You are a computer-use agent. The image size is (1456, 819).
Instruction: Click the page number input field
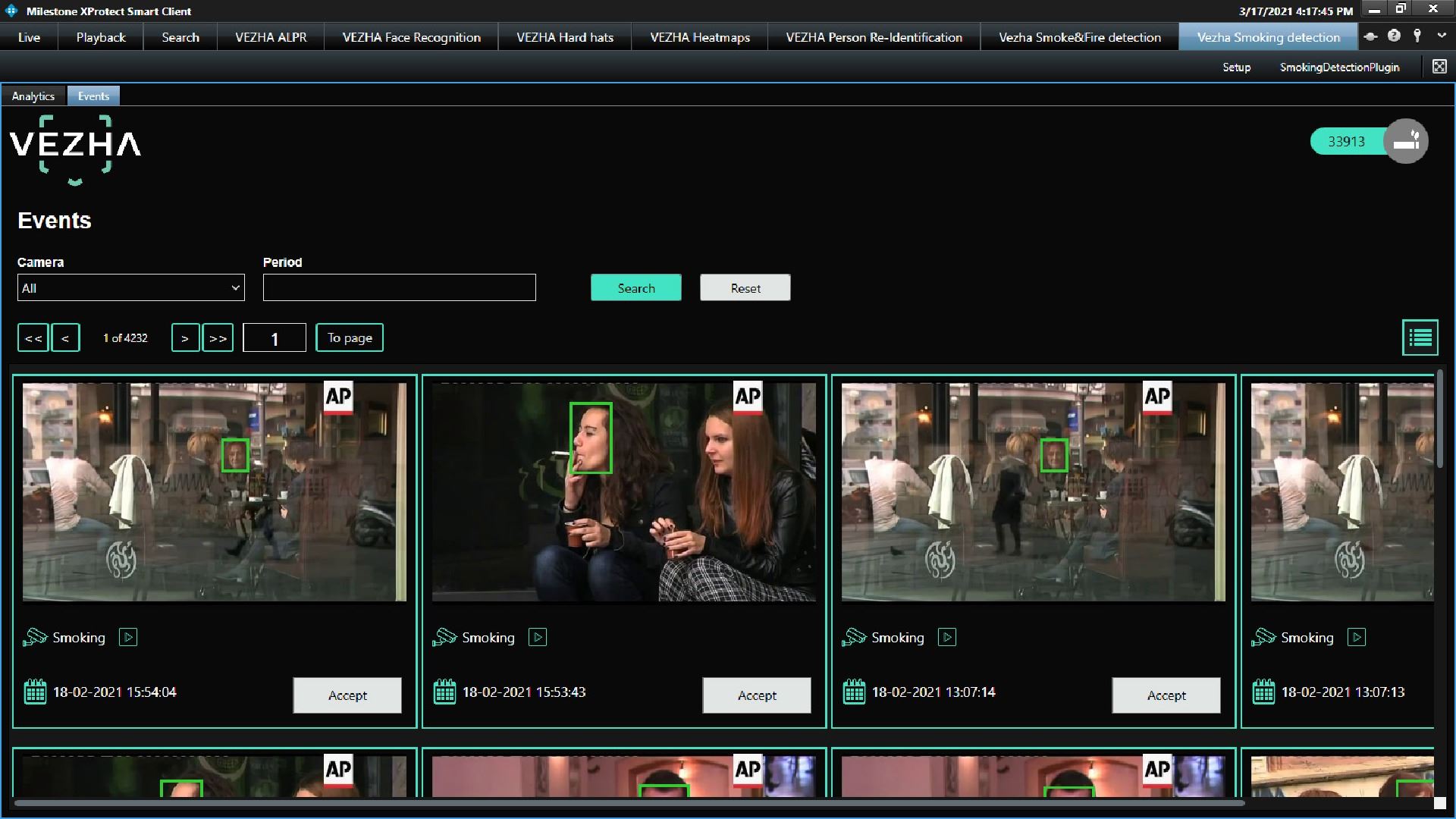point(275,338)
